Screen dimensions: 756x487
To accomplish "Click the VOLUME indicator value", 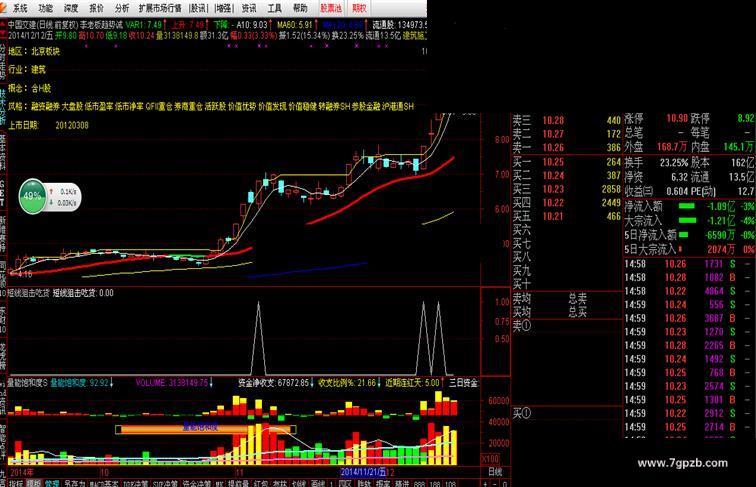I will (x=172, y=383).
